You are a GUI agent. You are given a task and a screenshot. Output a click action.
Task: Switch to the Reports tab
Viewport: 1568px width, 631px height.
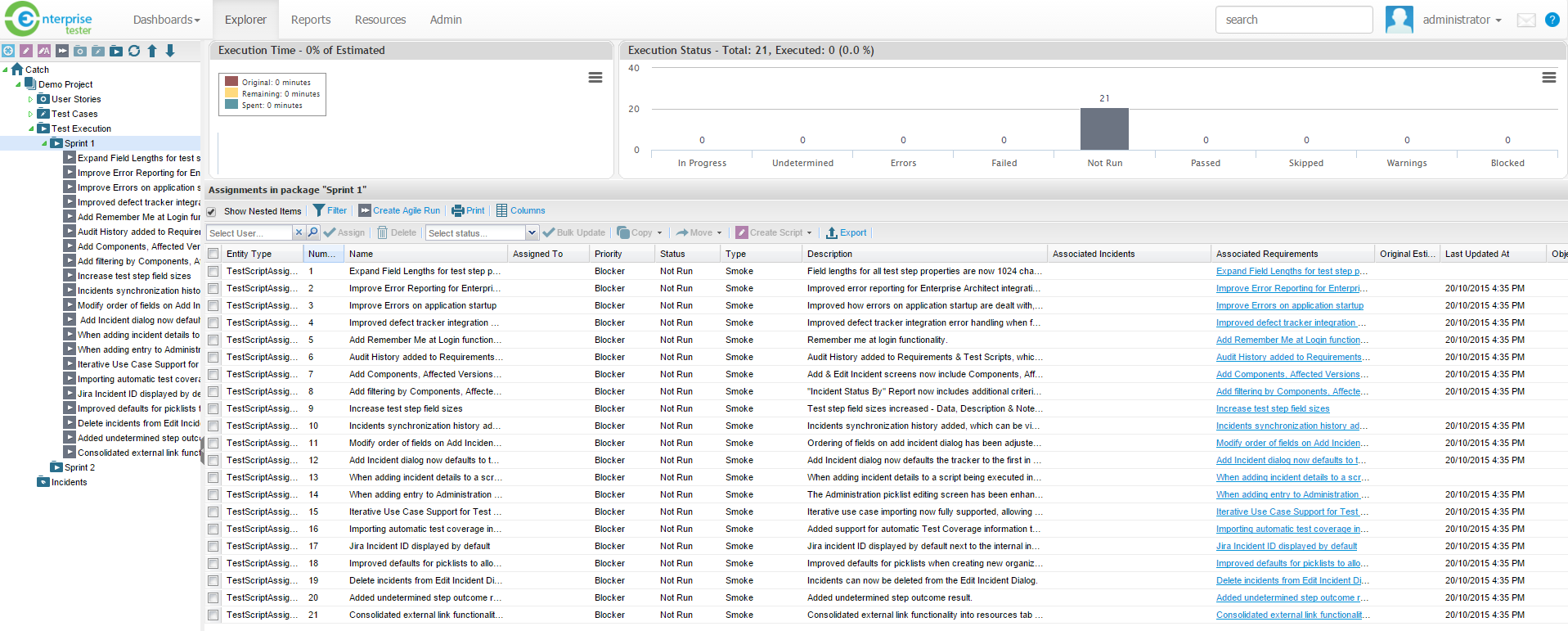(311, 20)
